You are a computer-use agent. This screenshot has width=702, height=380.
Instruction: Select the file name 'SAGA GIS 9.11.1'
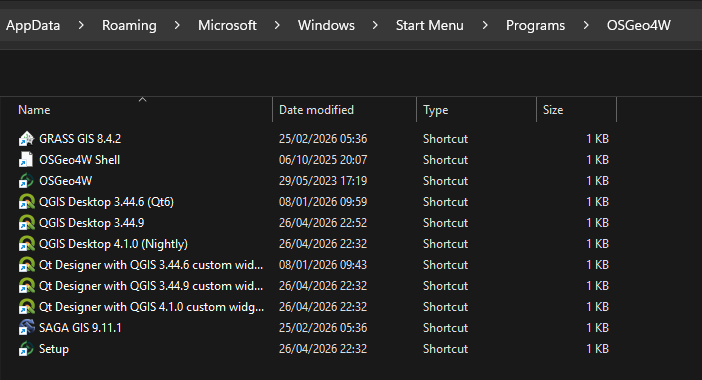[80, 328]
